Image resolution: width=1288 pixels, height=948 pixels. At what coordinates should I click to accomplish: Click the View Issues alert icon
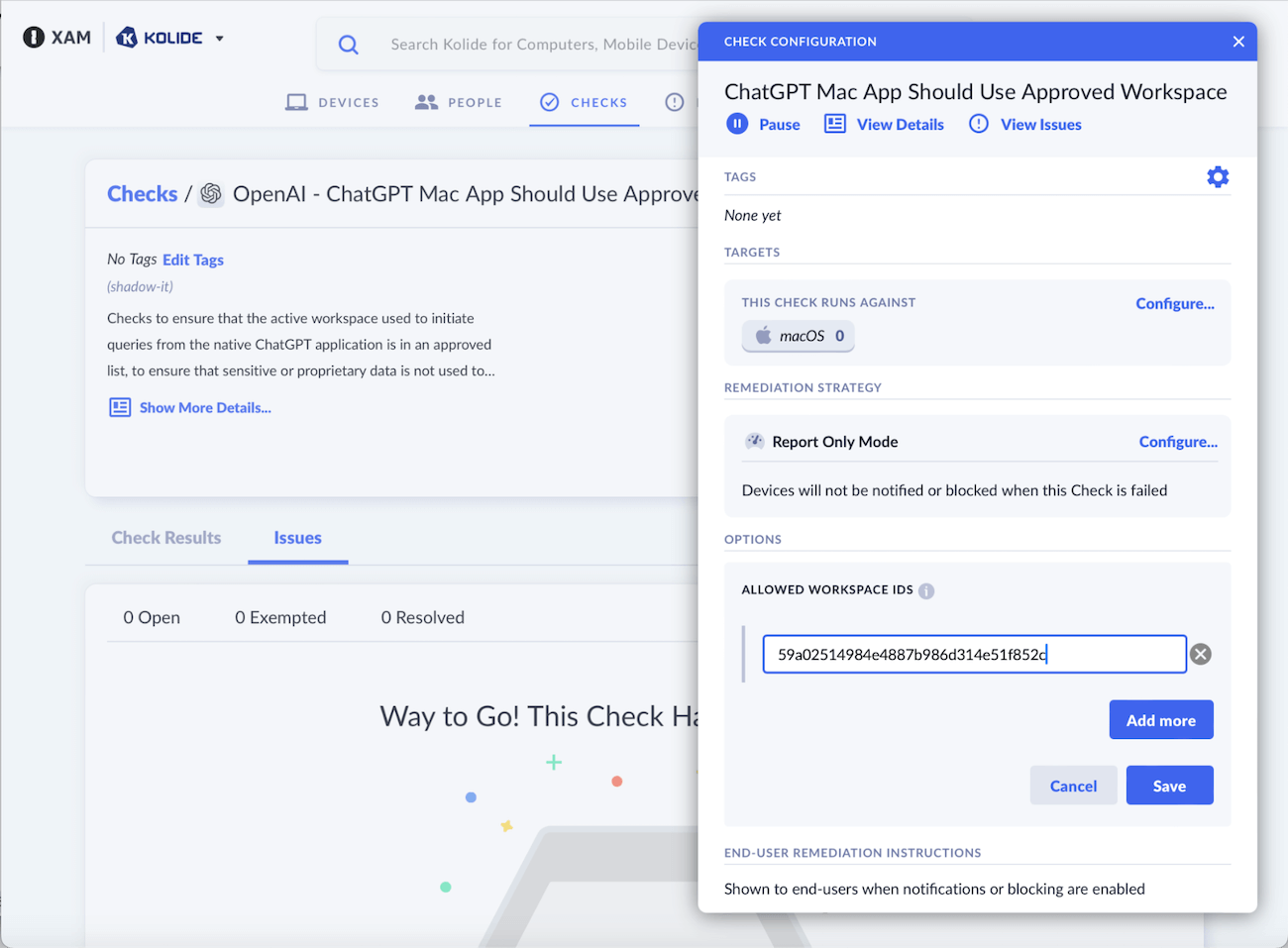979,124
